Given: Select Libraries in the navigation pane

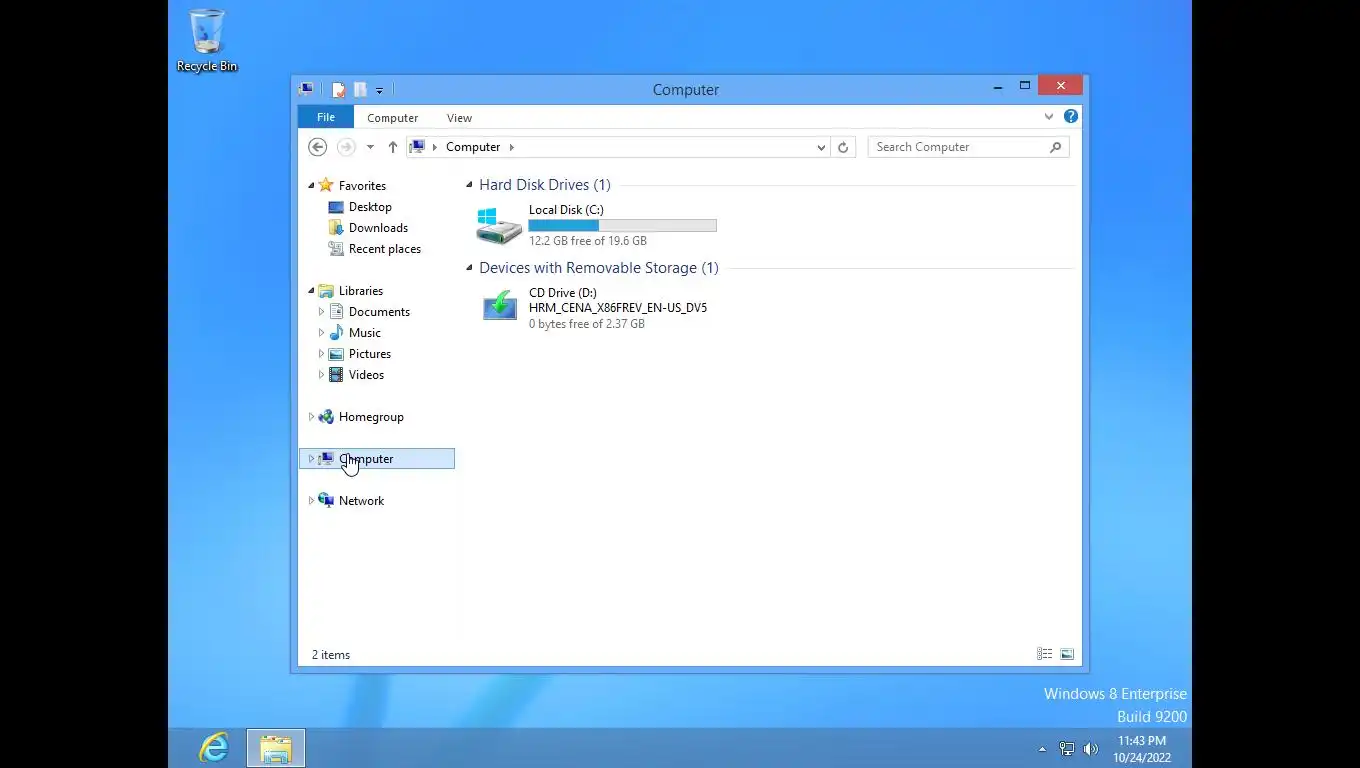Looking at the screenshot, I should [361, 291].
